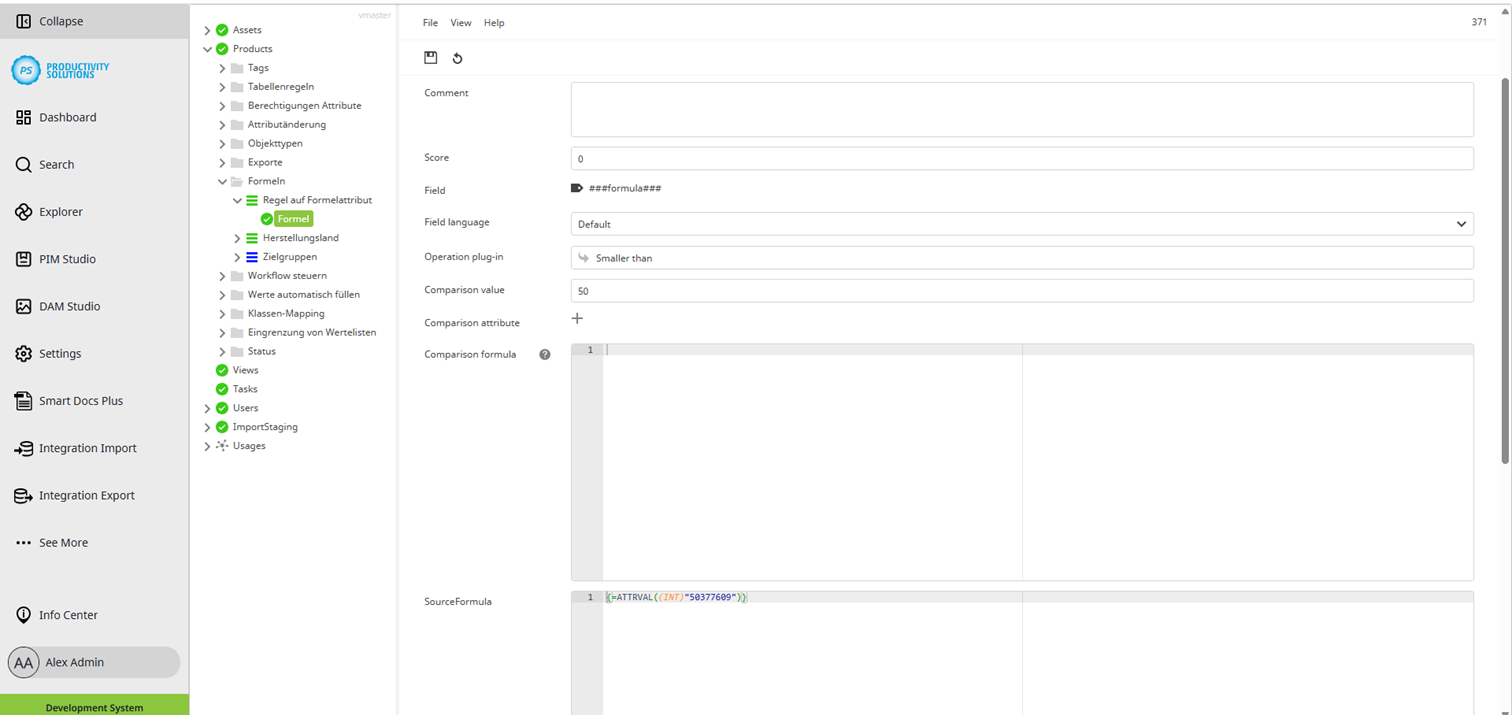The image size is (1512, 715).
Task: Select the Attributänderung folder
Action: 287,125
